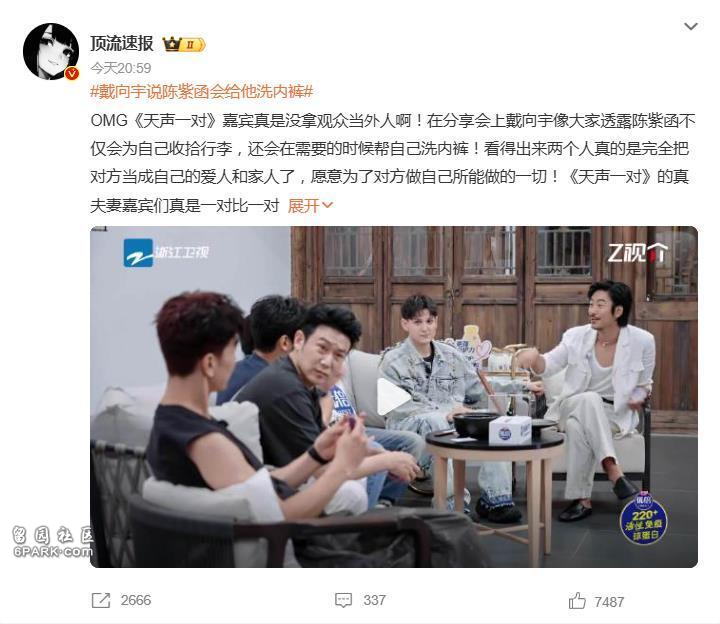Like the post with thumbs-up icon

(x=577, y=601)
